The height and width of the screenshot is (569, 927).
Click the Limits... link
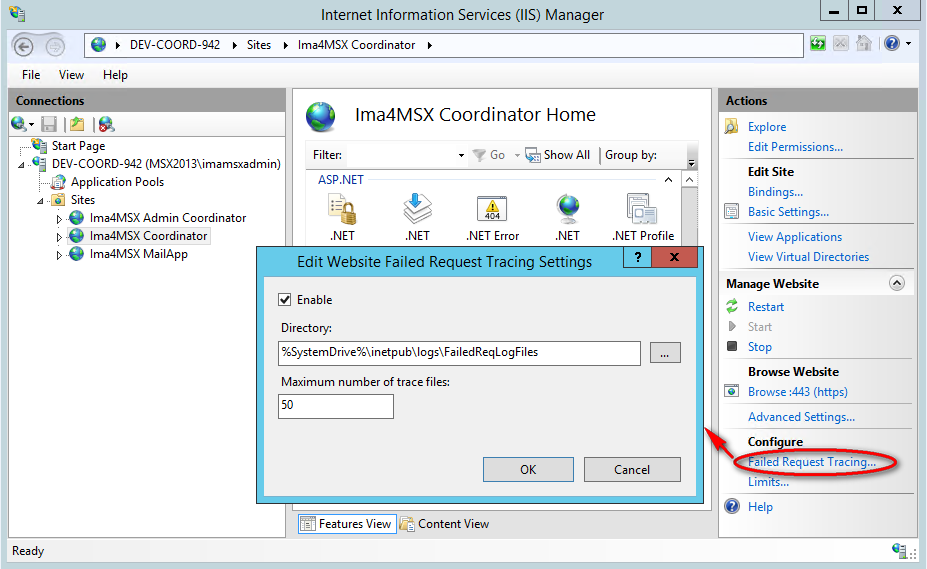tap(768, 481)
